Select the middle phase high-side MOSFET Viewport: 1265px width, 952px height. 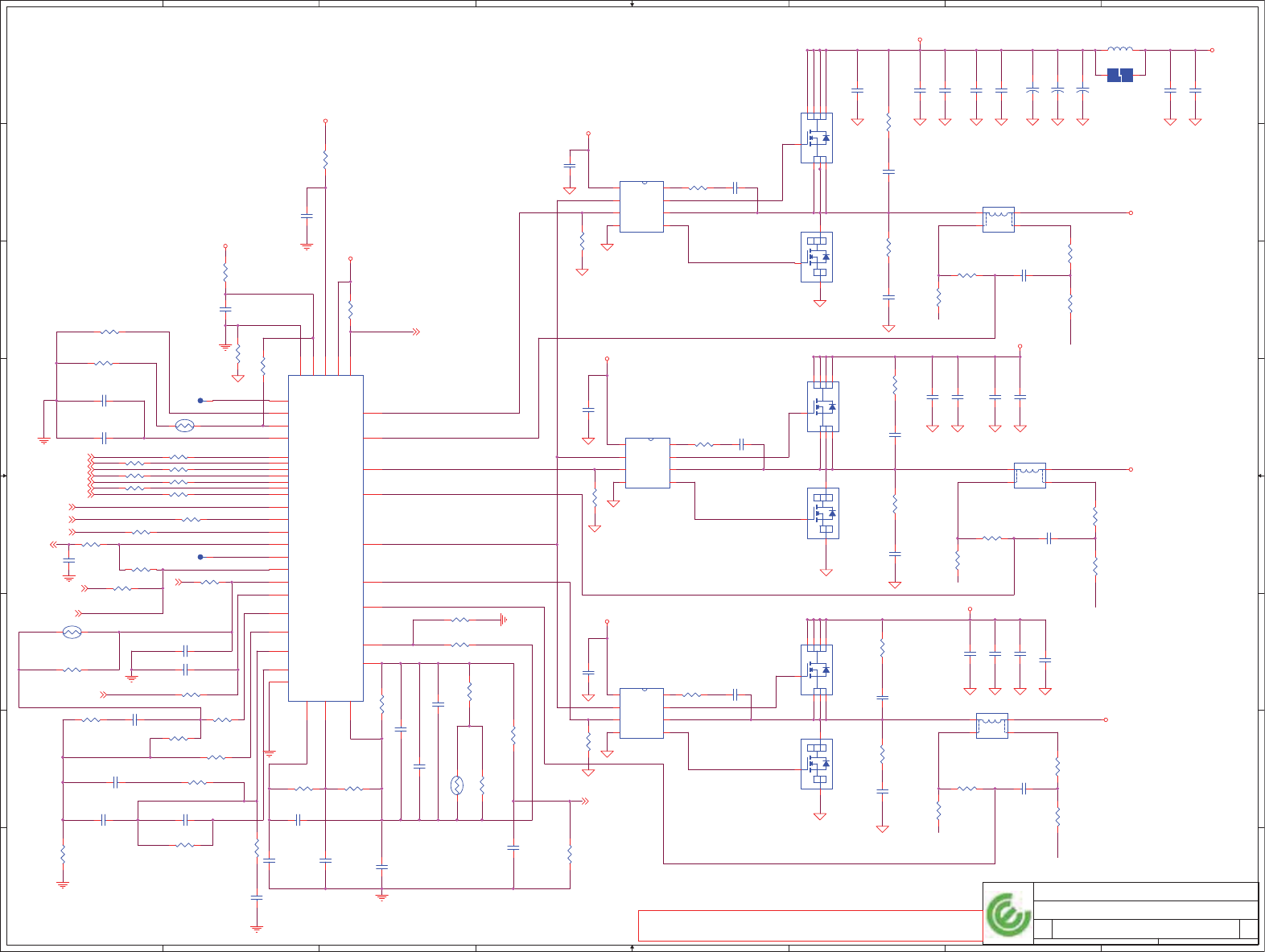pos(823,406)
